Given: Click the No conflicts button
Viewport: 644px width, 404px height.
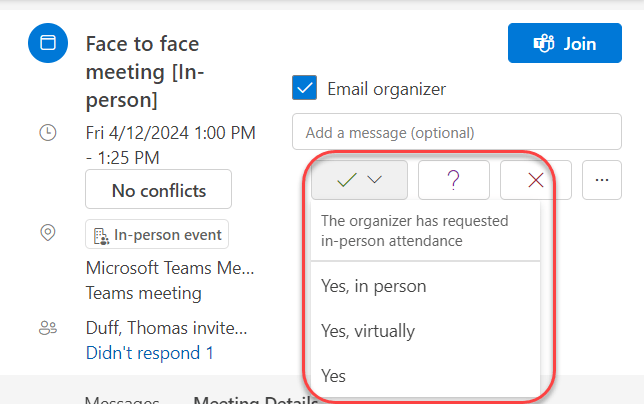Looking at the screenshot, I should point(158,190).
